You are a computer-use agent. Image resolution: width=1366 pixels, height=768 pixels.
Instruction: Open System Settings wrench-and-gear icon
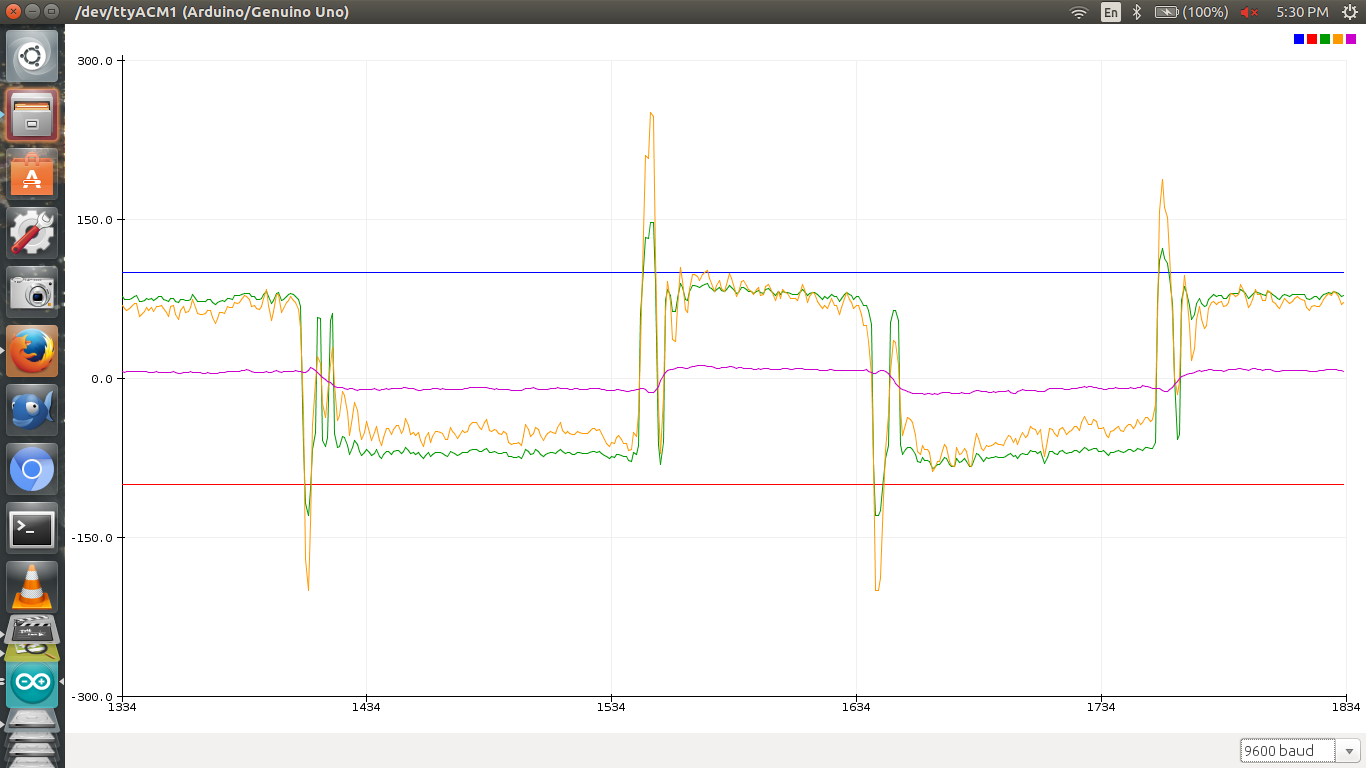[x=32, y=233]
